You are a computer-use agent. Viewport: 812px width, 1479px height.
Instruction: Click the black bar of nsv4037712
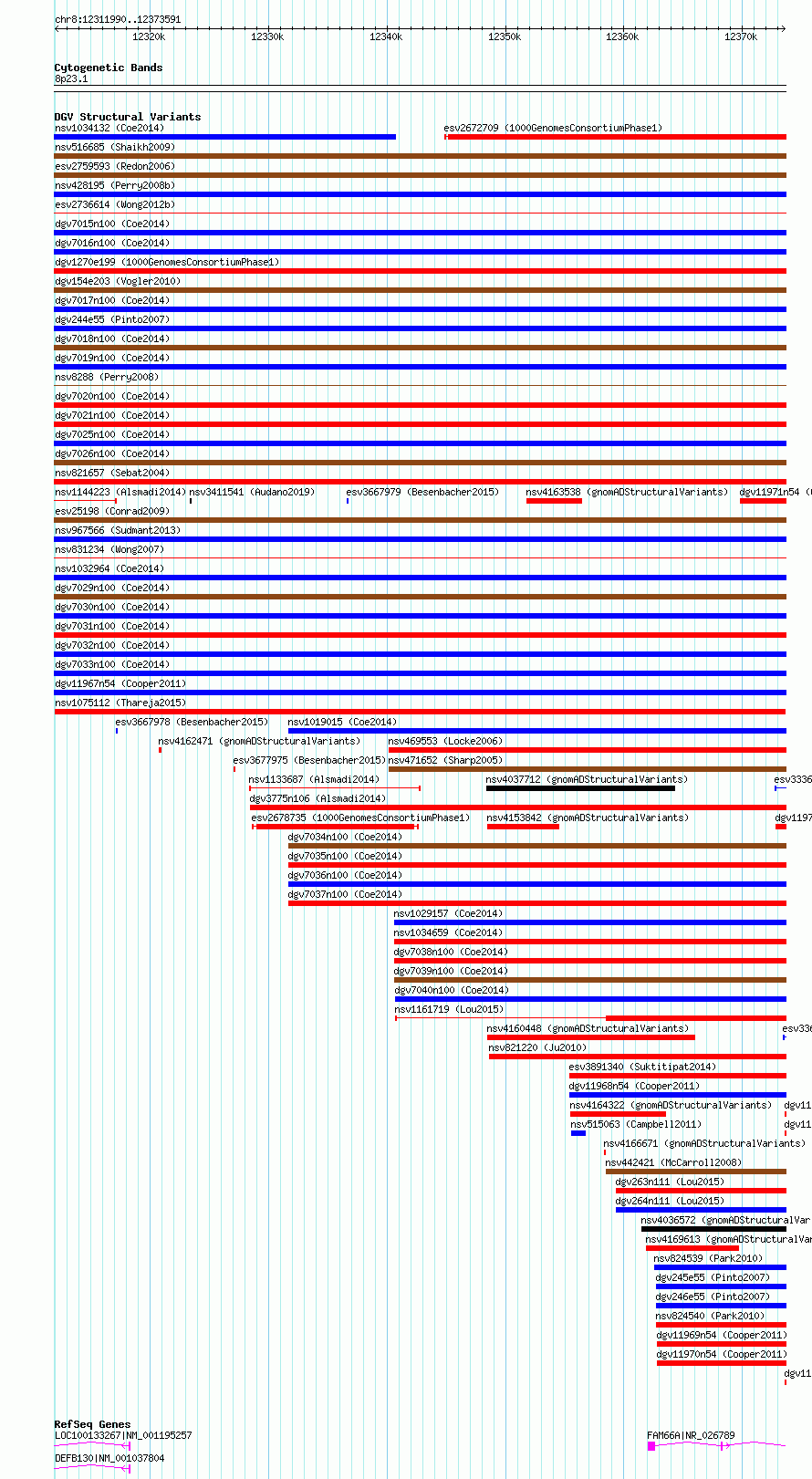click(580, 788)
